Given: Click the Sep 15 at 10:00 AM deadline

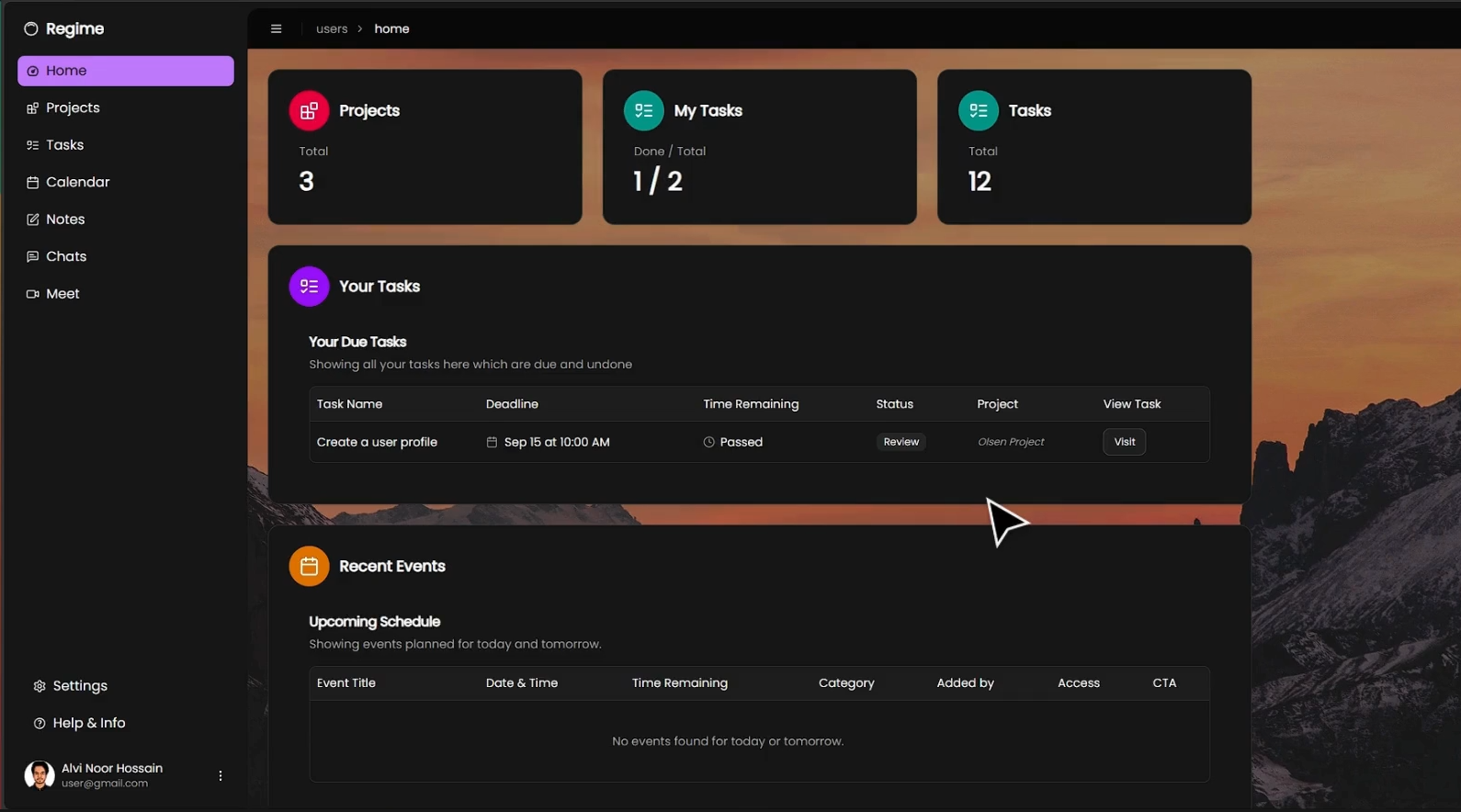Looking at the screenshot, I should click(x=557, y=442).
